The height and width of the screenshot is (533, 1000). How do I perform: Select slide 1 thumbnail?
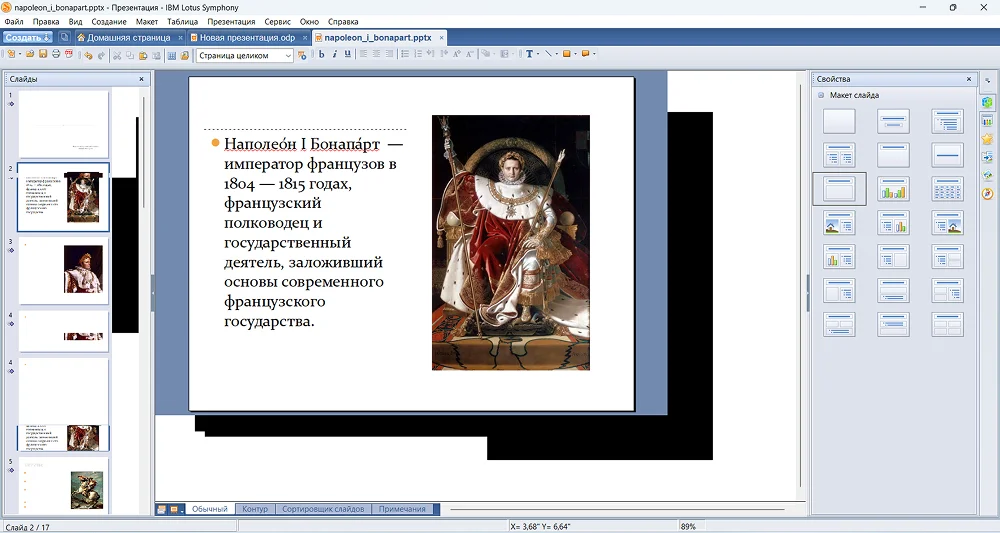pyautogui.click(x=64, y=124)
